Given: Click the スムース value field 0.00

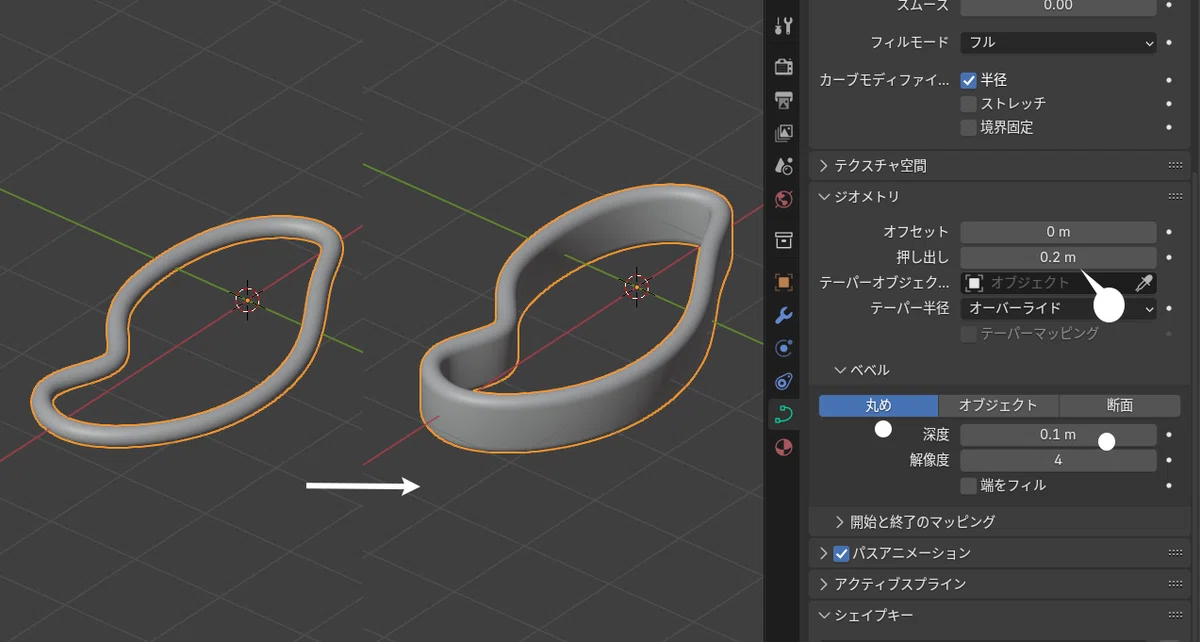Looking at the screenshot, I should point(1058,6).
